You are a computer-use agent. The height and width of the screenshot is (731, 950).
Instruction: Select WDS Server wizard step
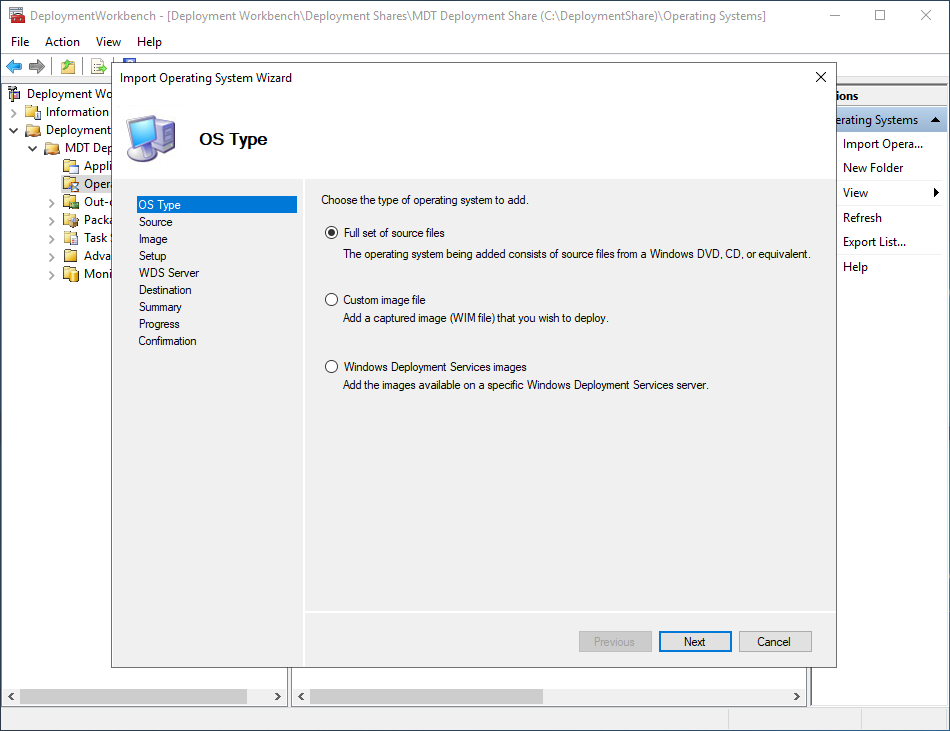tap(168, 273)
